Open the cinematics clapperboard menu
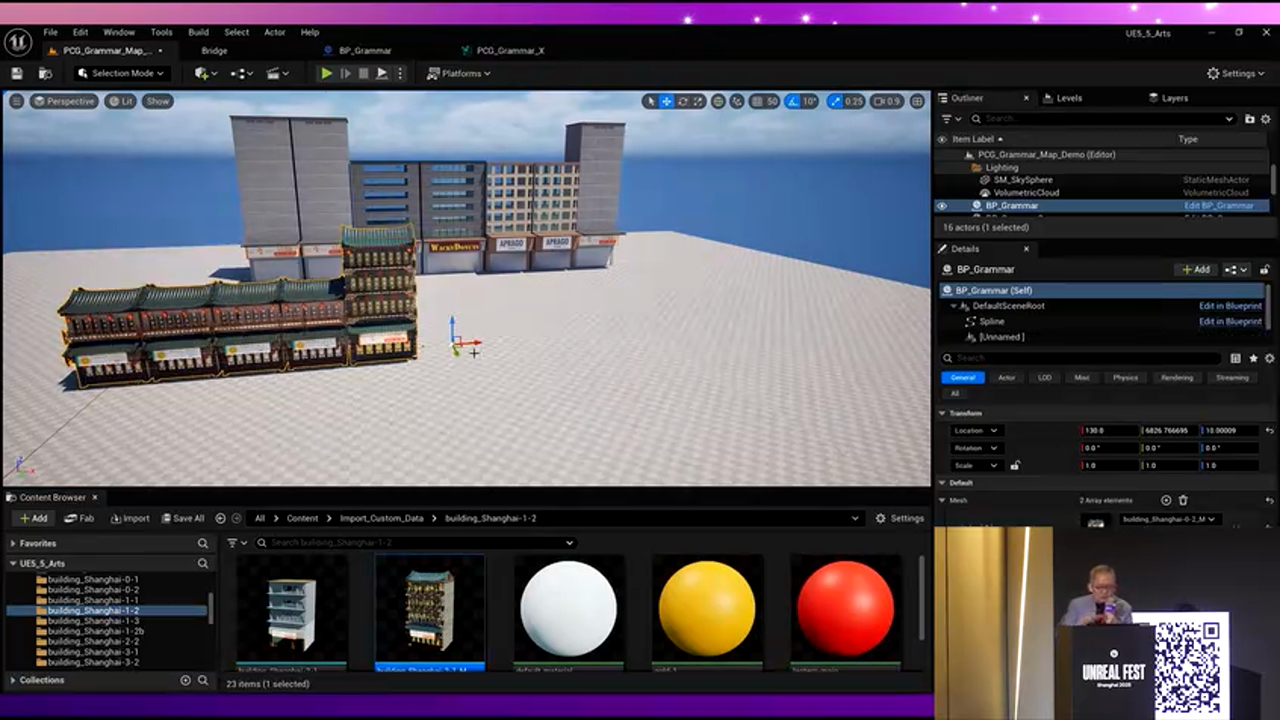 274,74
